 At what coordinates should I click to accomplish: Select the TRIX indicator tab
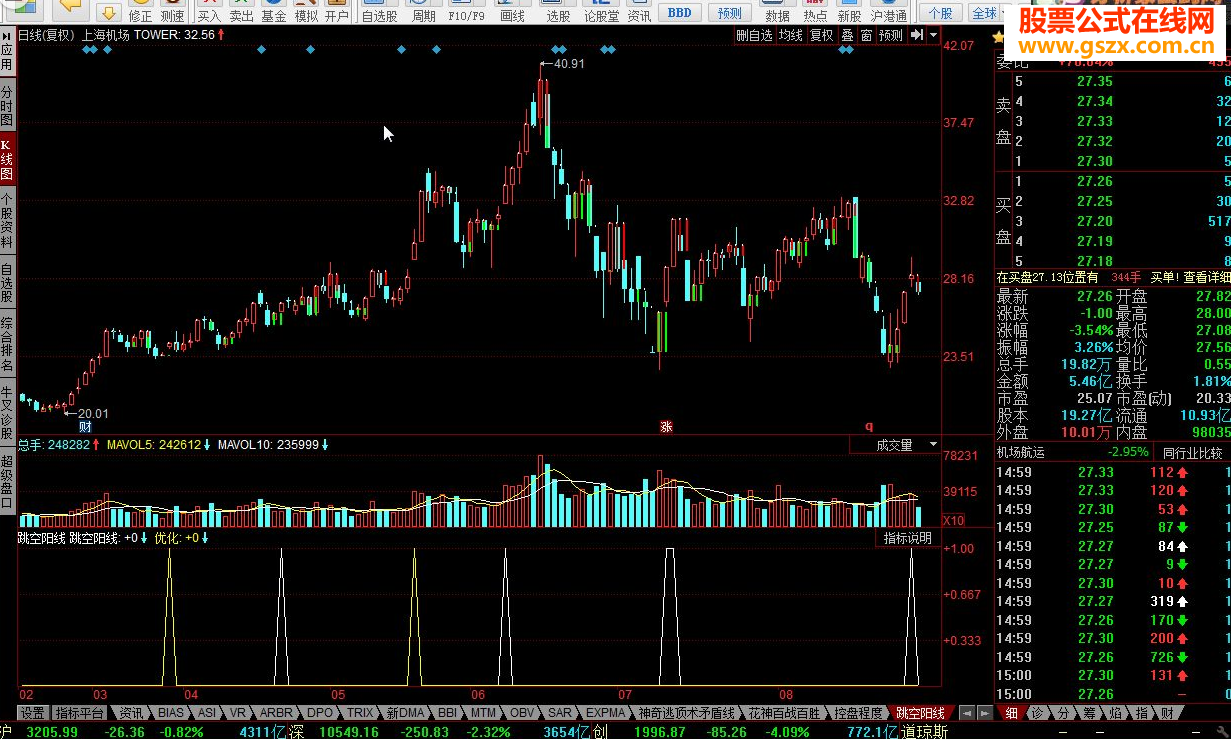pos(359,713)
